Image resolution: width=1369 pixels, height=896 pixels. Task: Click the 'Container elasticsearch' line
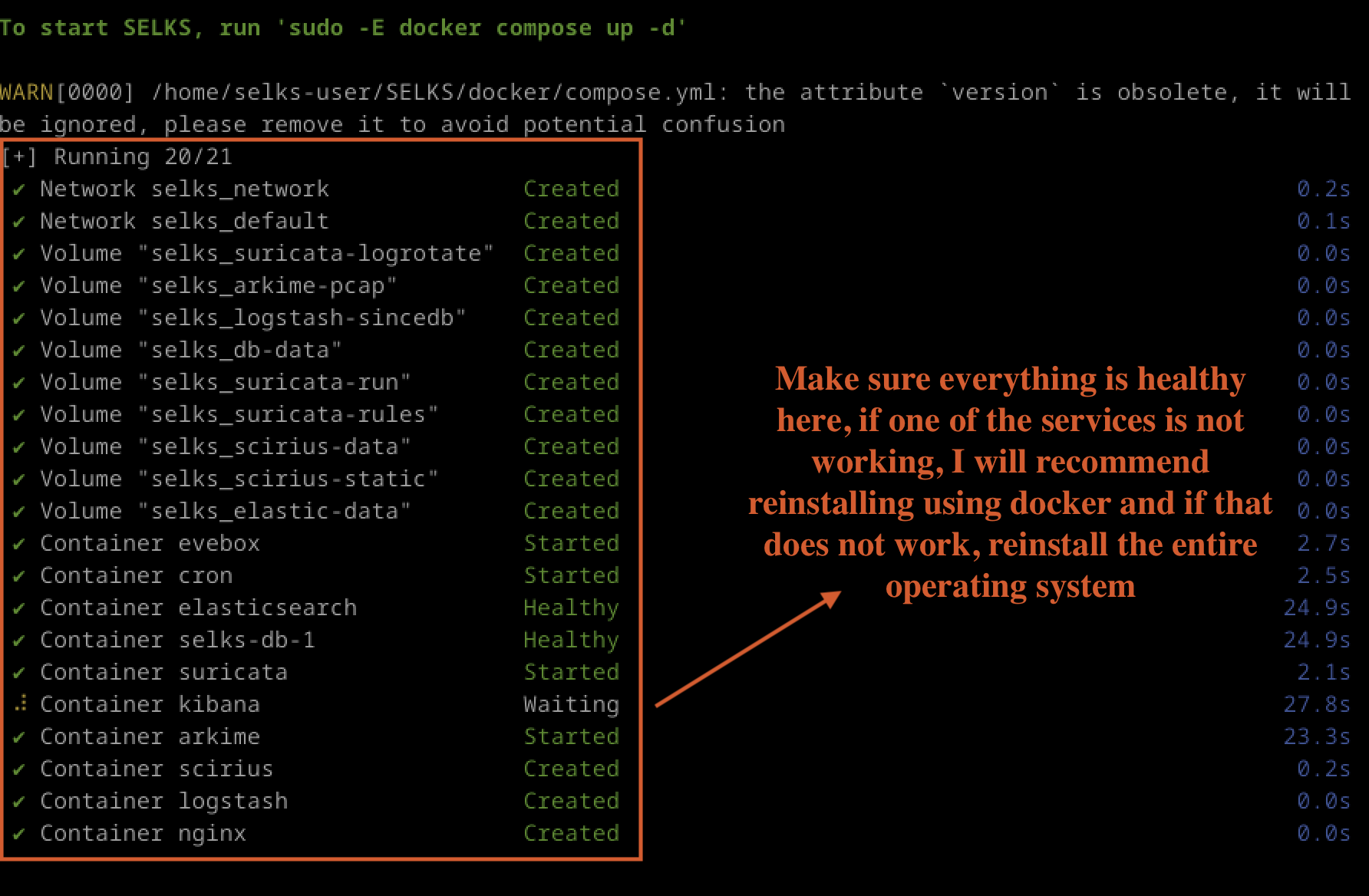coord(198,608)
